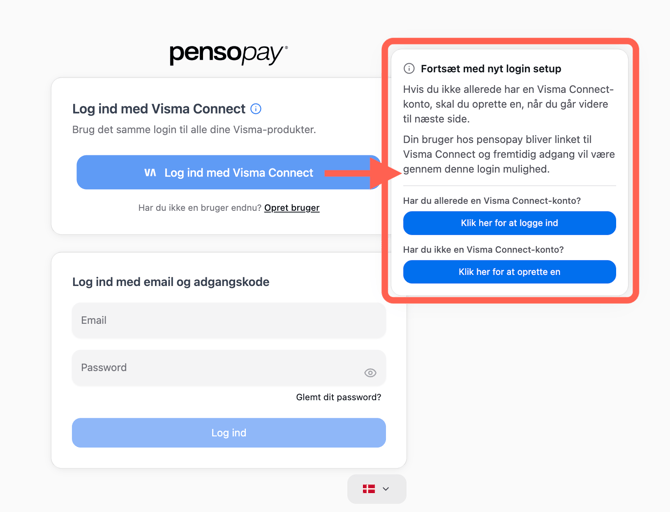The width and height of the screenshot is (670, 512).
Task: Click the Danish flag icon
Action: click(x=369, y=489)
